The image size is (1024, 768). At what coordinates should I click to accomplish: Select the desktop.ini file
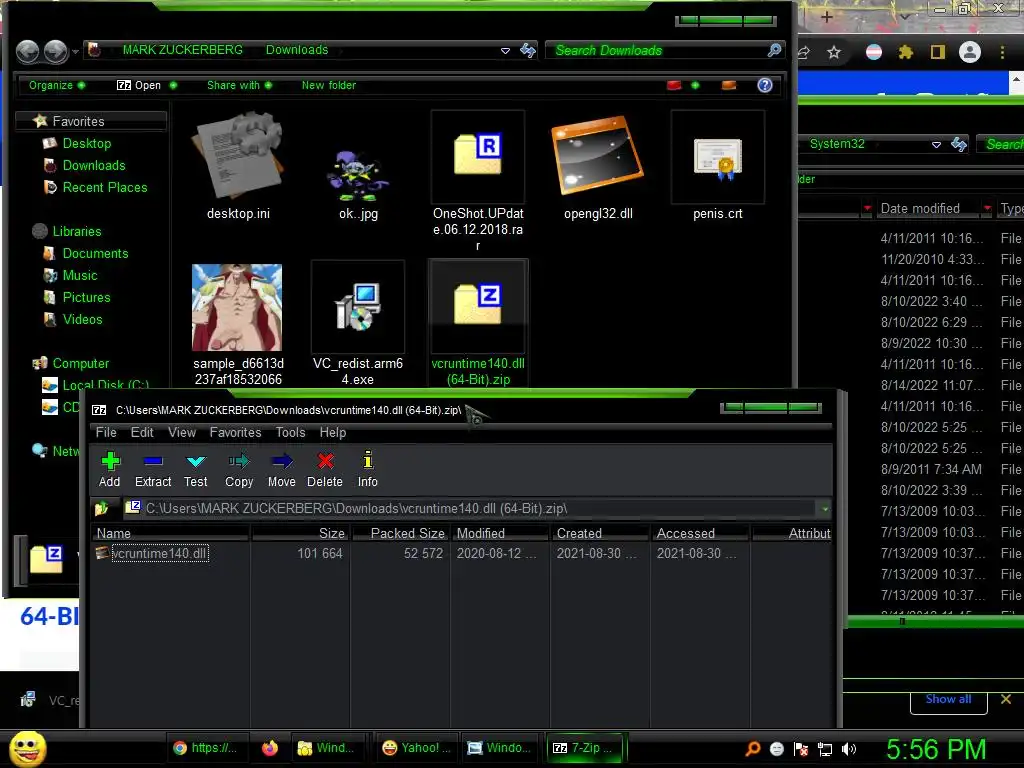pos(238,167)
